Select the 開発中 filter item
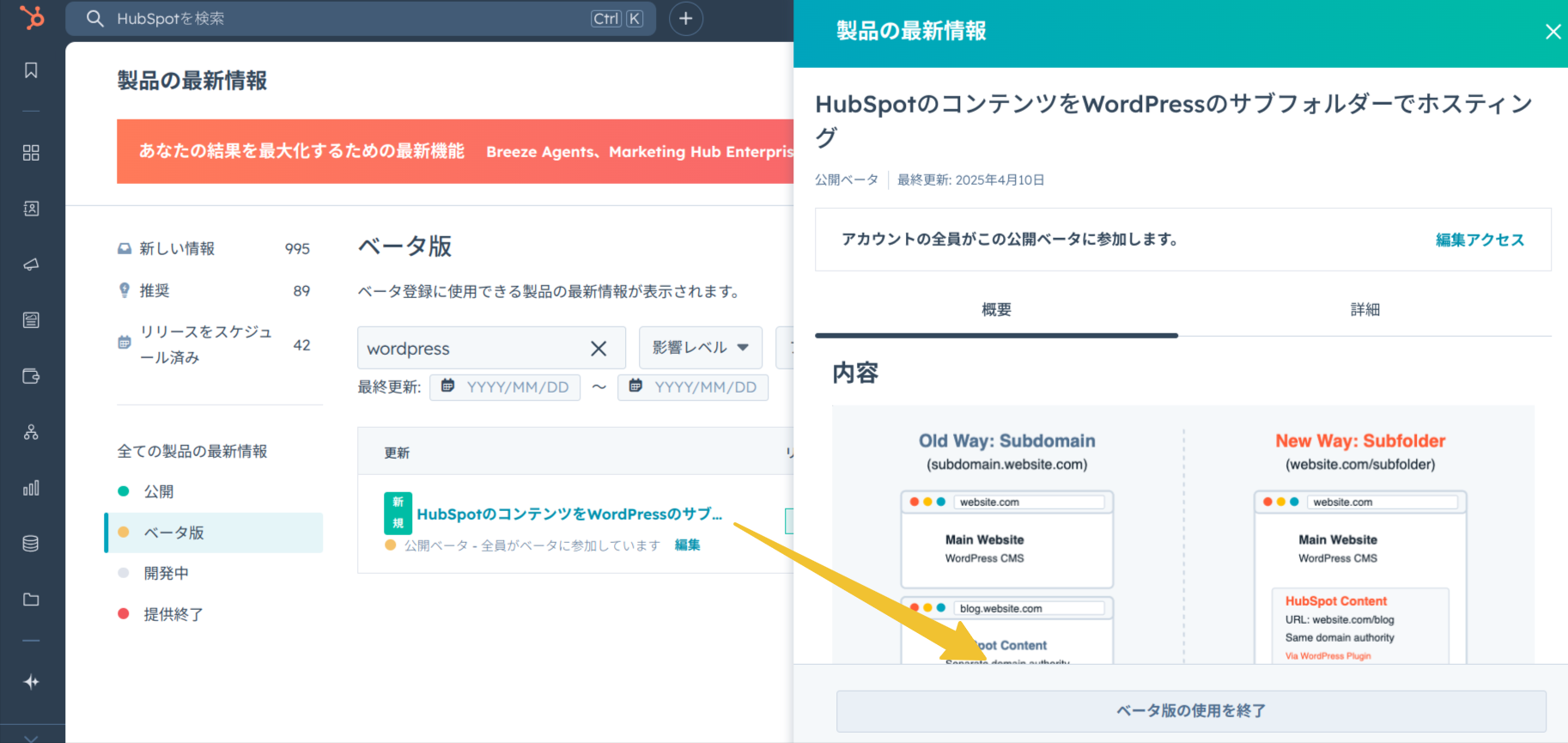 click(x=213, y=573)
